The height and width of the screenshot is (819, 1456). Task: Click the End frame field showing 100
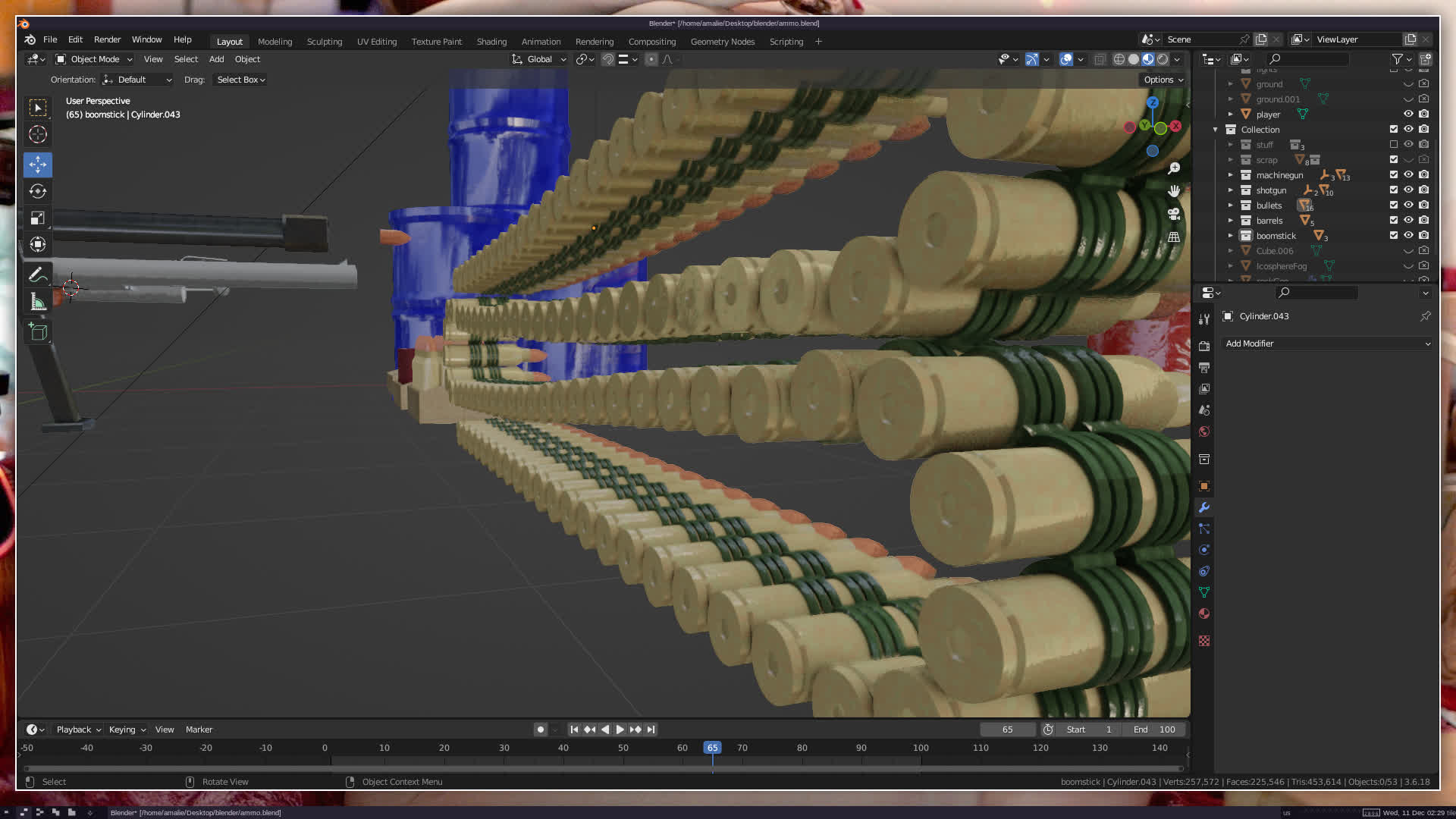click(x=1154, y=730)
